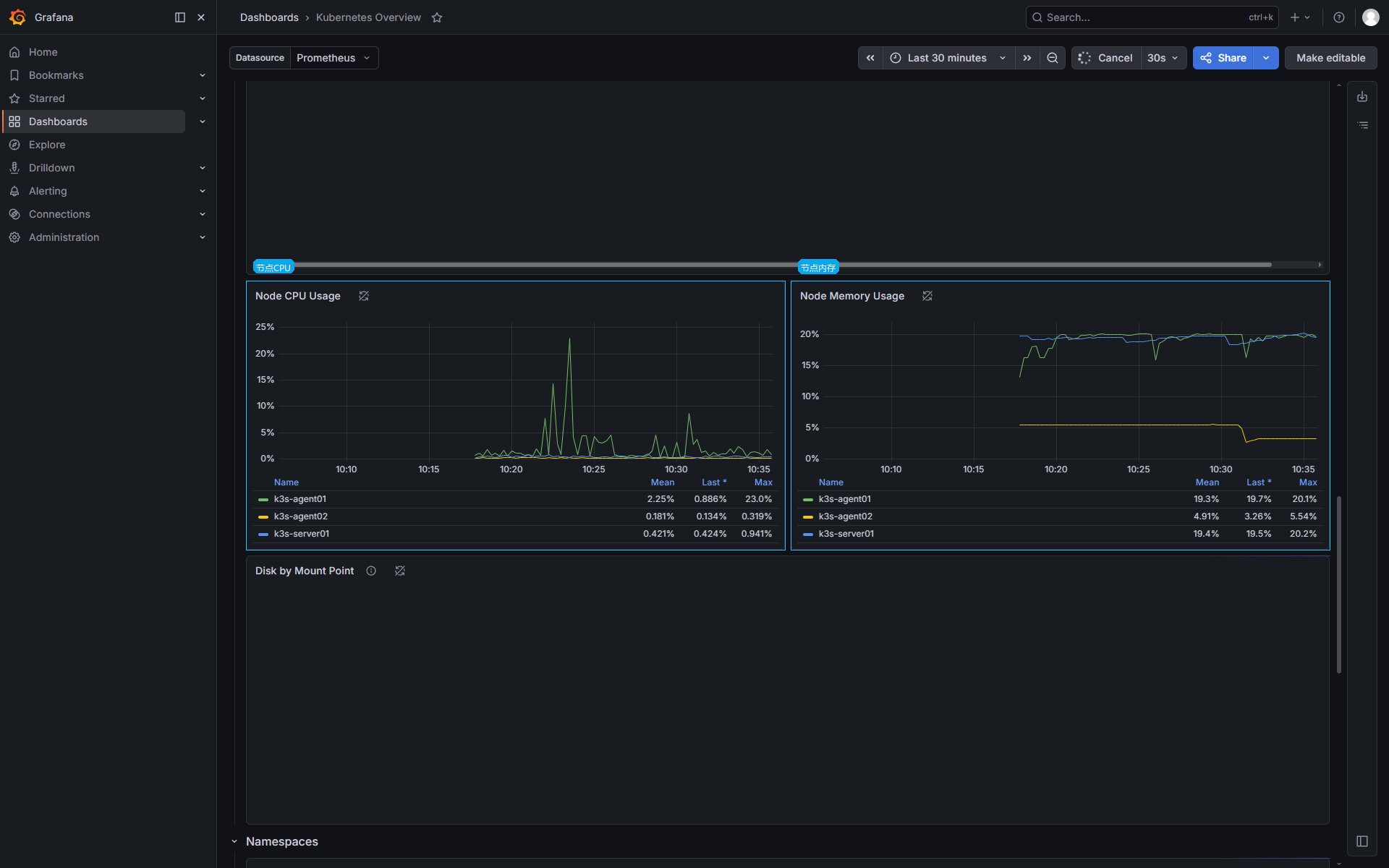
Task: Click the Node Memory Usage panel title
Action: 852,296
